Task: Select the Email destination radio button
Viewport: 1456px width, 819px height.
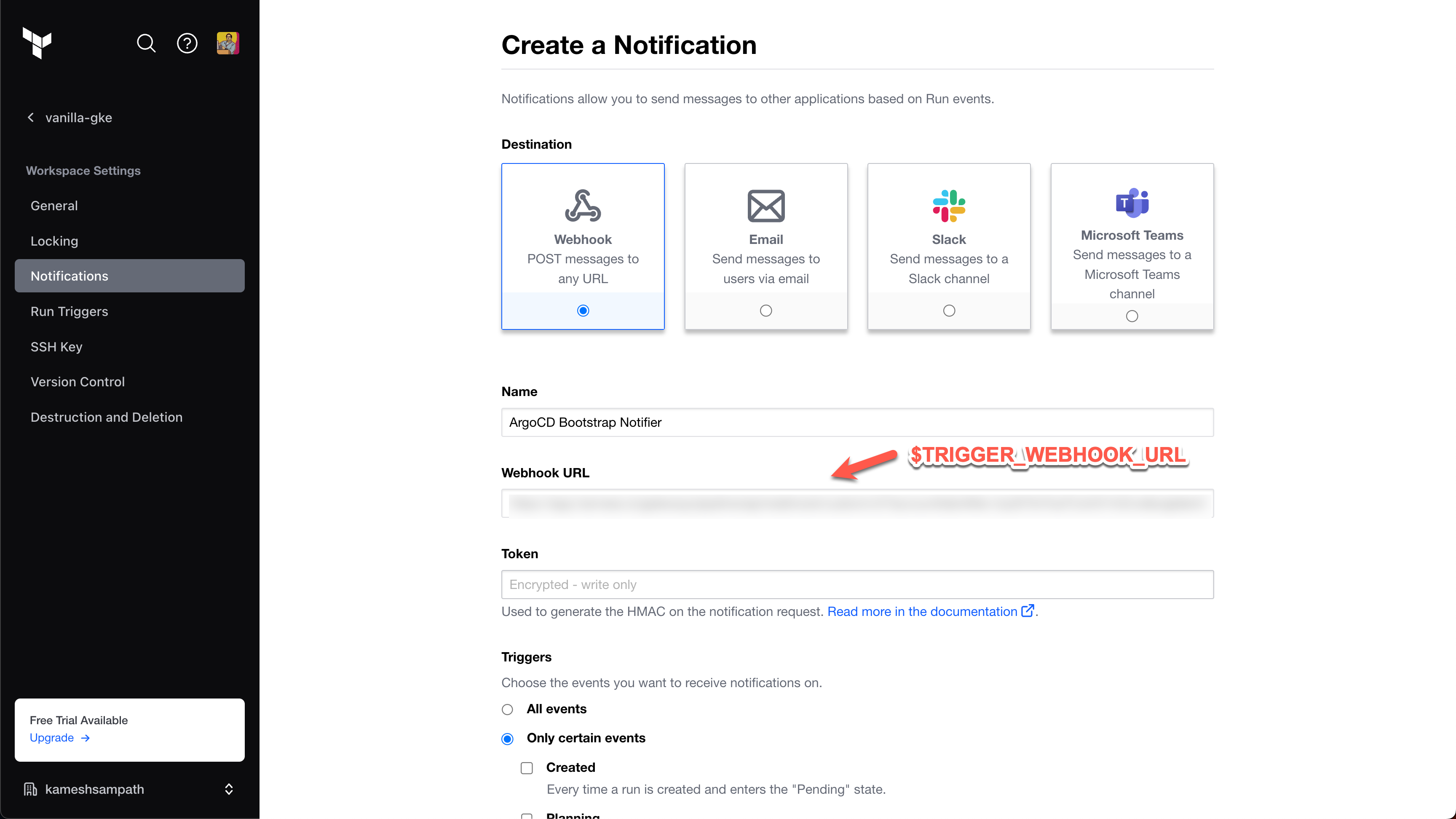Action: tap(766, 310)
